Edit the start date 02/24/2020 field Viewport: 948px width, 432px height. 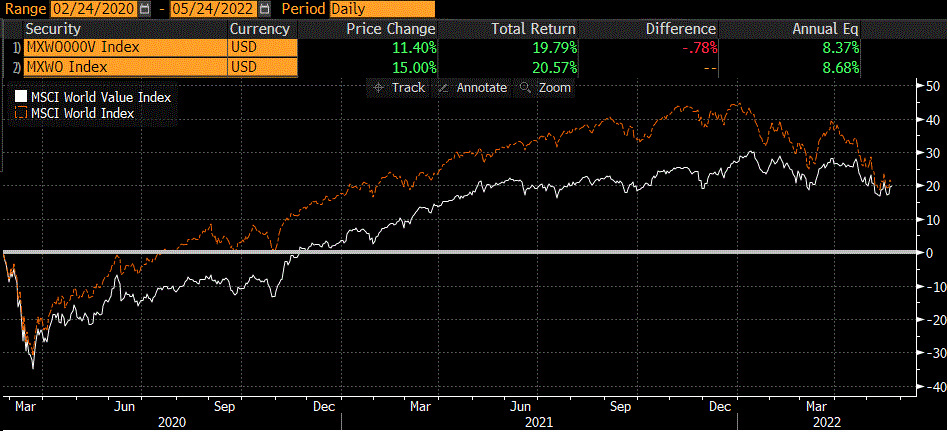(x=94, y=10)
